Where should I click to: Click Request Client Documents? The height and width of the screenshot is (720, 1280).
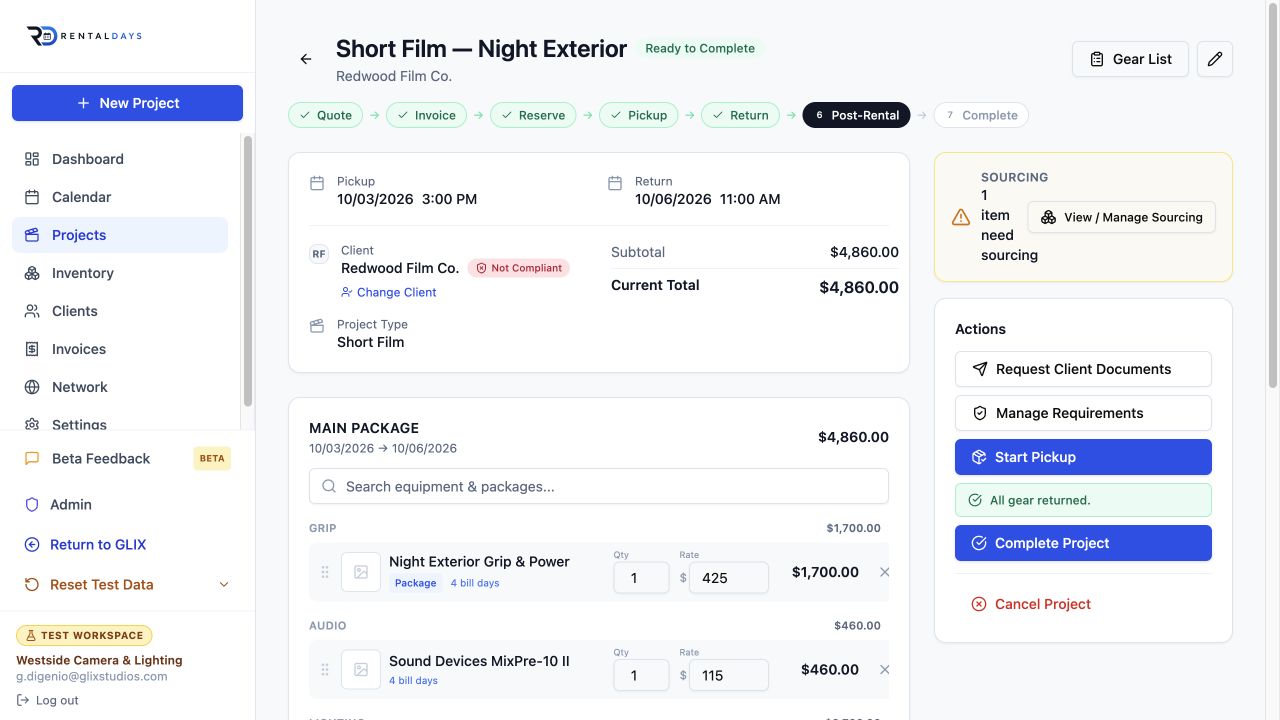click(1083, 369)
